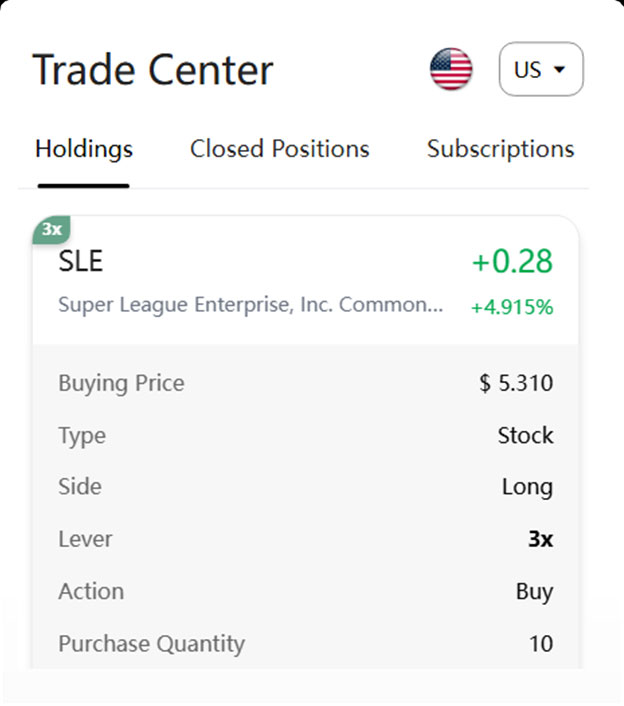Click the bold 3x Lever value

tap(540, 539)
